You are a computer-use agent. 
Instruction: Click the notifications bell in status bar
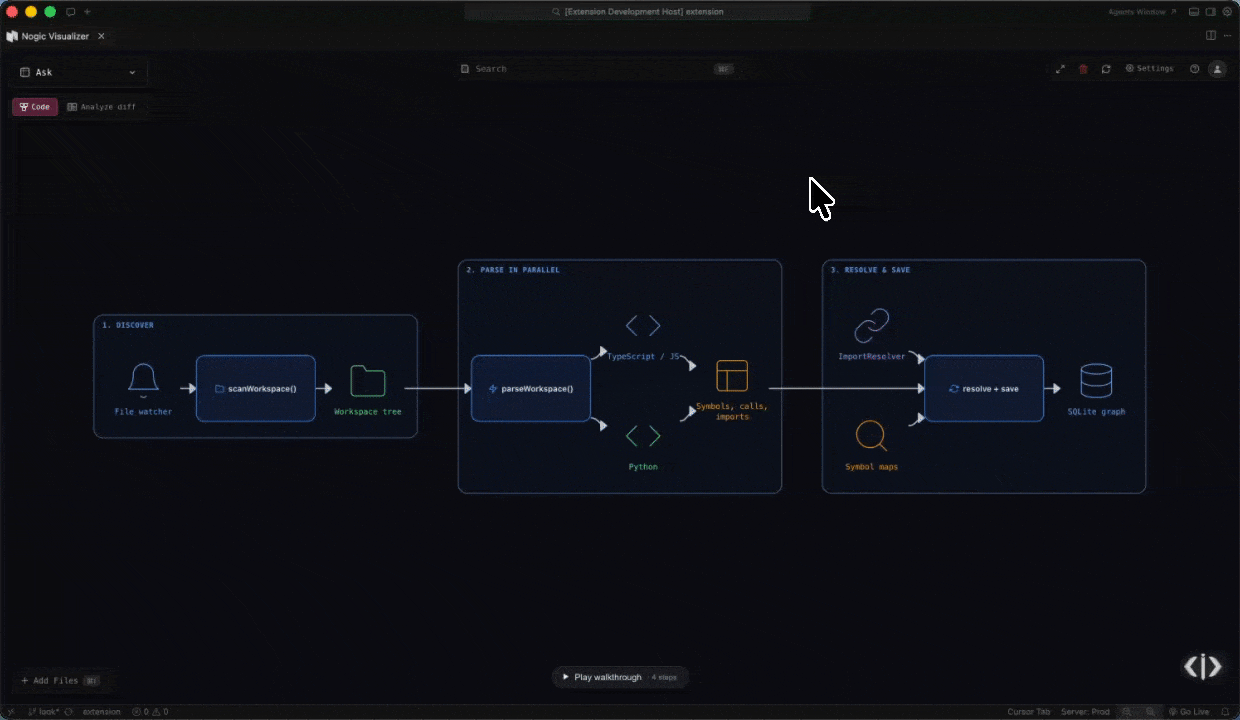pos(1225,712)
